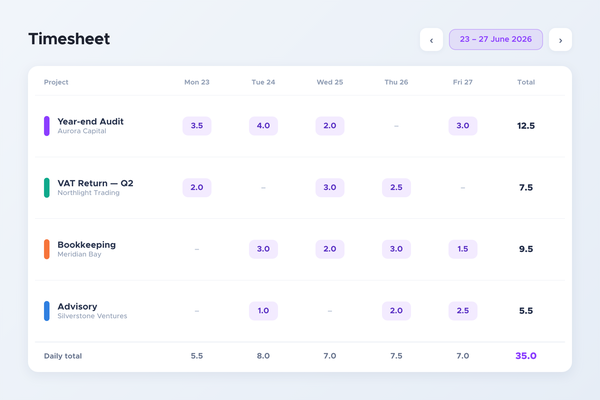Select the Bookkeeping total 9.5
This screenshot has width=600, height=400.
526,249
